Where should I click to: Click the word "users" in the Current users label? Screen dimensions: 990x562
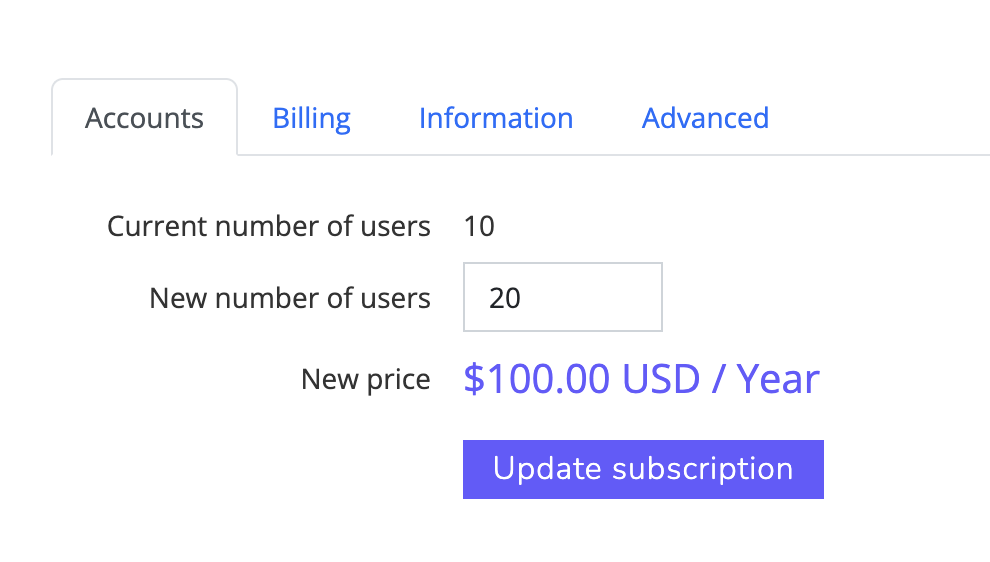point(391,227)
